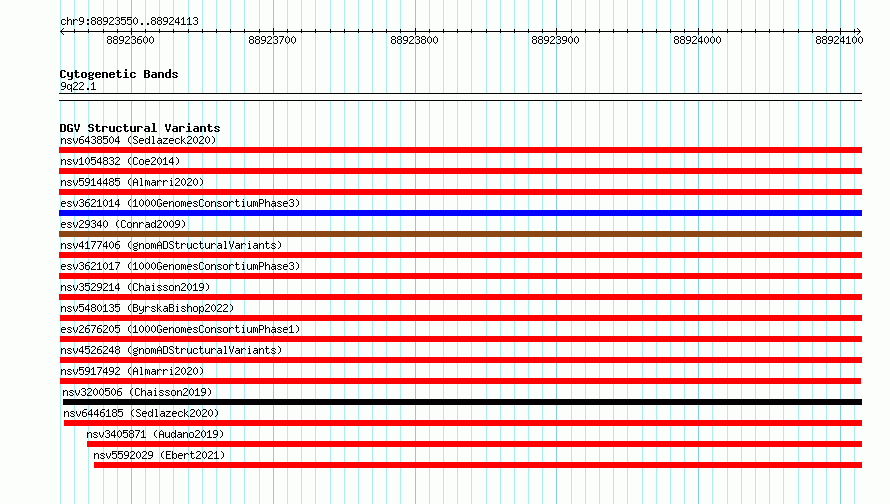Click the 88923700 ruler position
Image resolution: width=890 pixels, height=504 pixels.
272,40
